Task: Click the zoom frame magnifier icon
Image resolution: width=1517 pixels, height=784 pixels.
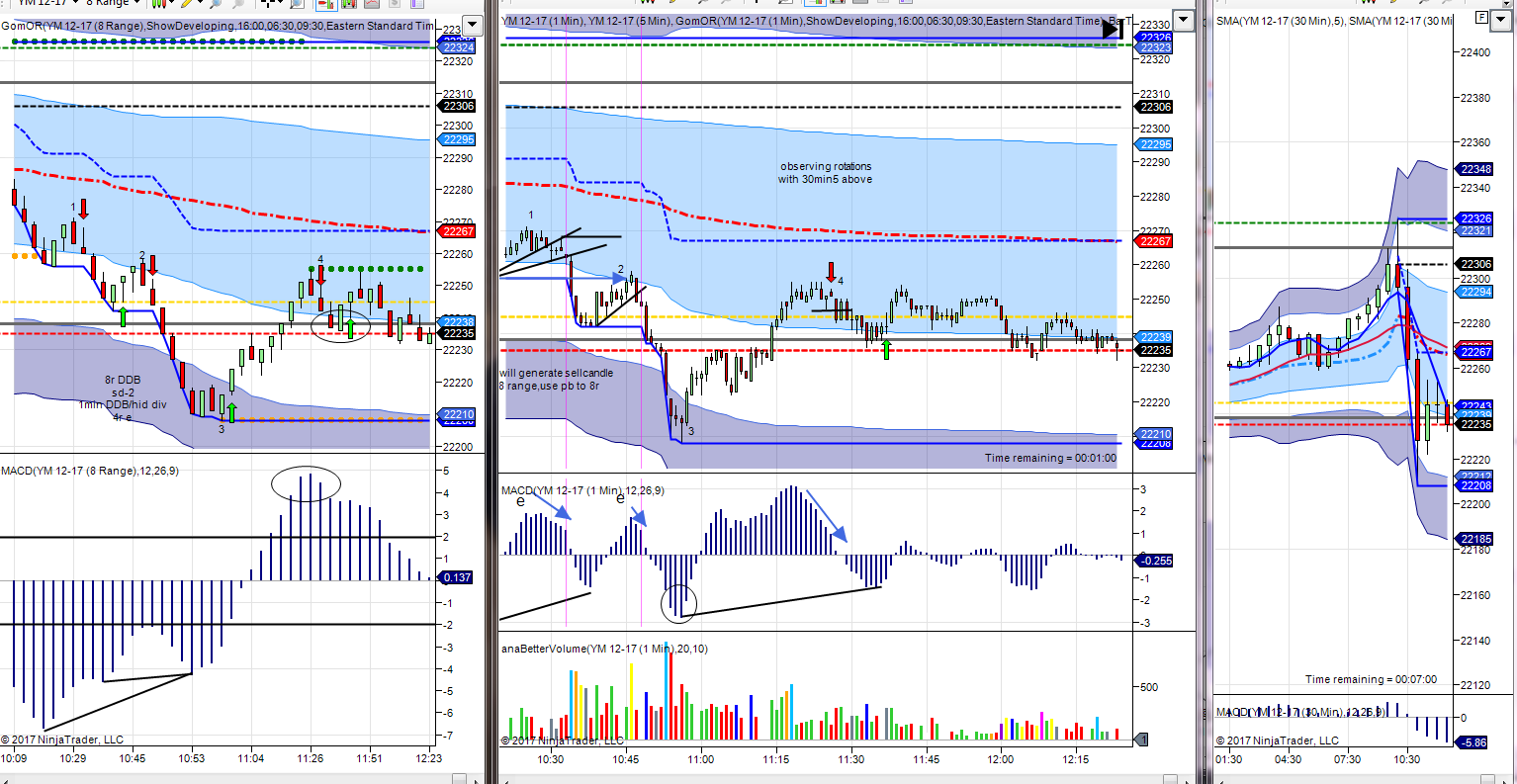Action: 299,3
